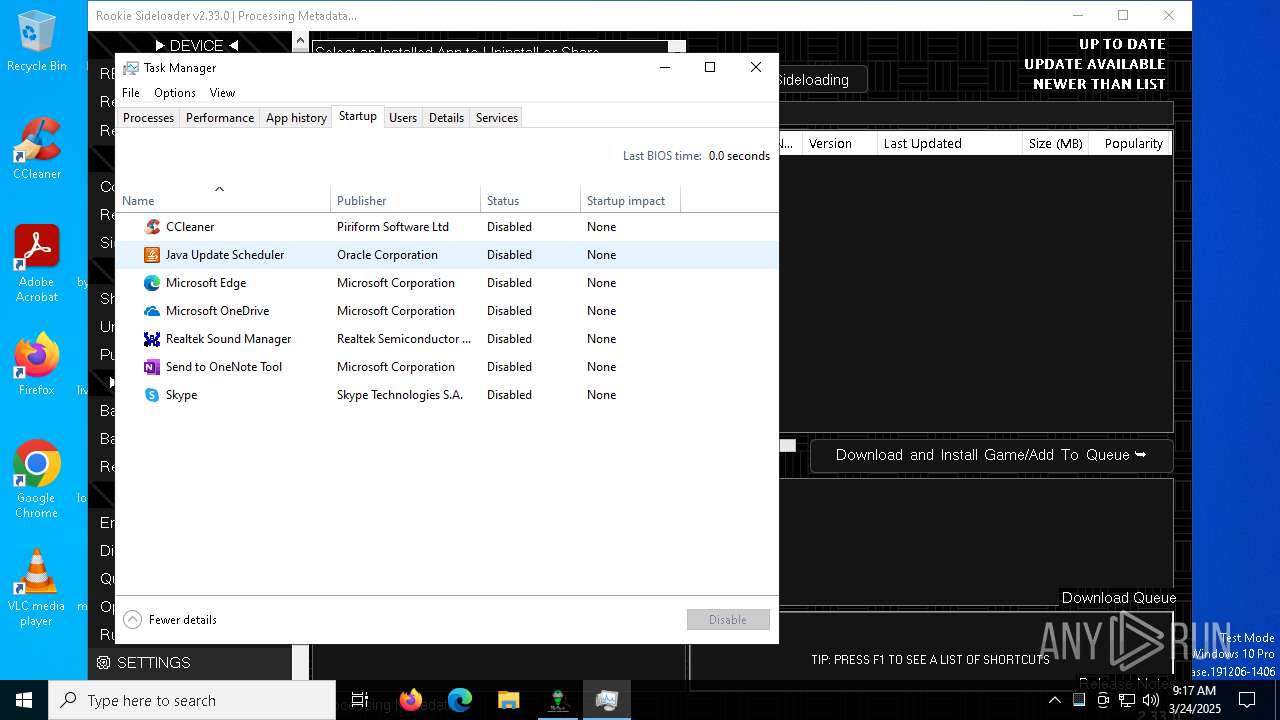The image size is (1280, 720).
Task: Click the Send to OneNote Tool icon
Action: [152, 367]
